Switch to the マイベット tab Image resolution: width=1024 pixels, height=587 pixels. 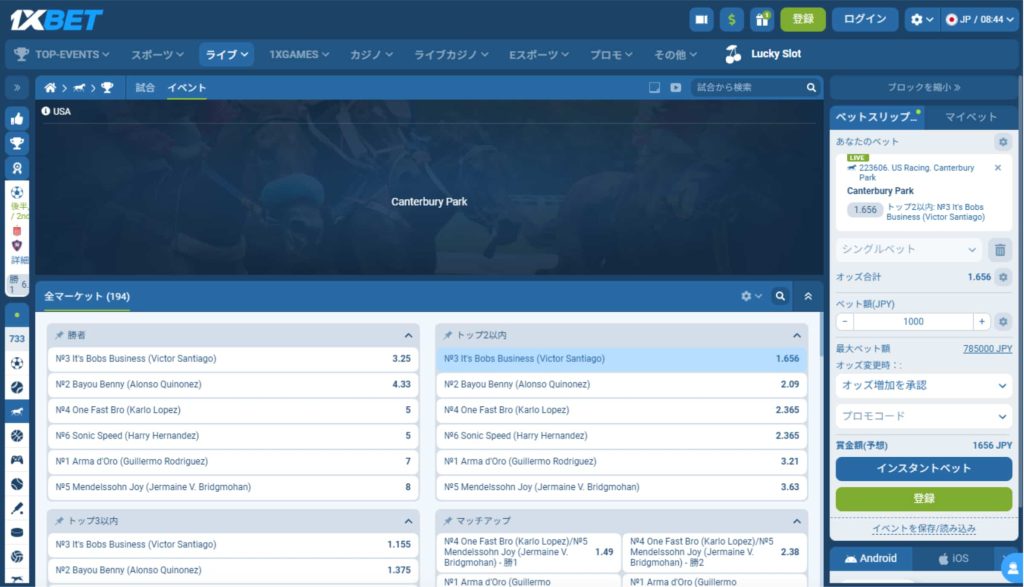(x=971, y=117)
